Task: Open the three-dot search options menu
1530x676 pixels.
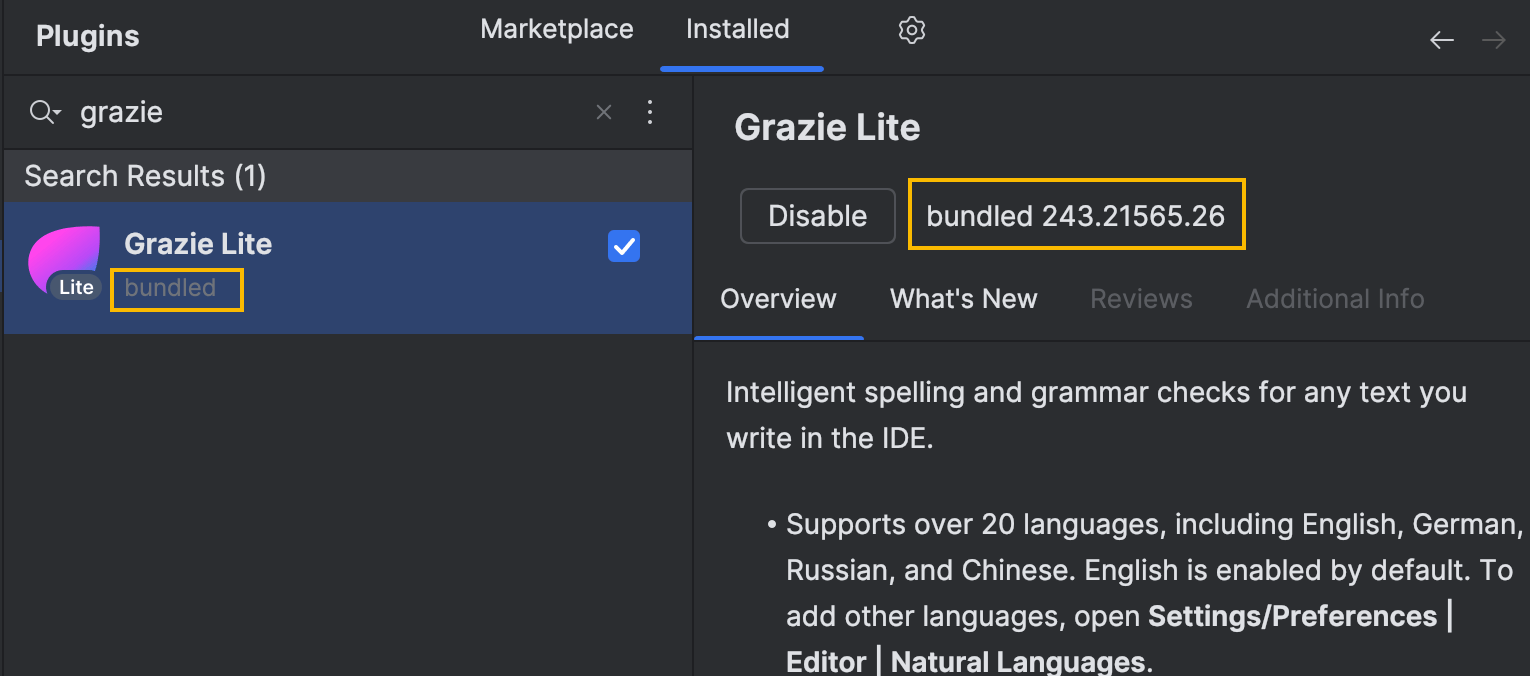Action: pos(650,112)
